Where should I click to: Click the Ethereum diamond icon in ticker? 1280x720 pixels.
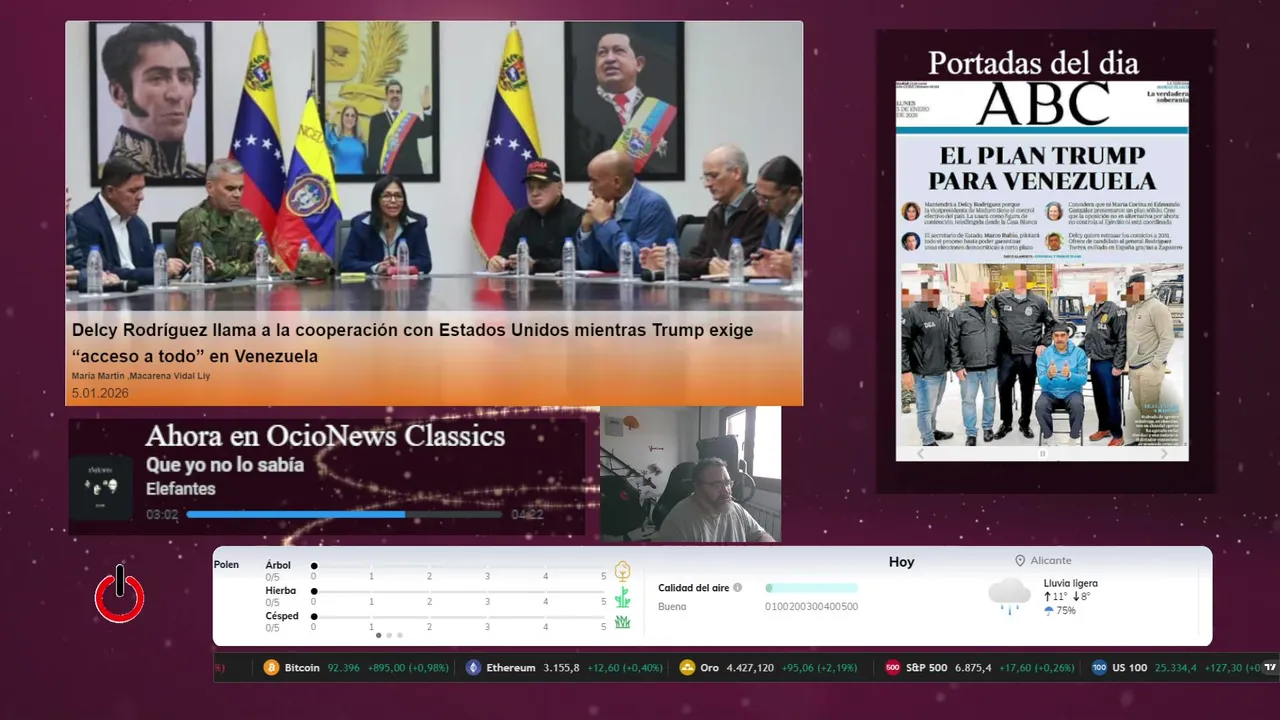[473, 667]
